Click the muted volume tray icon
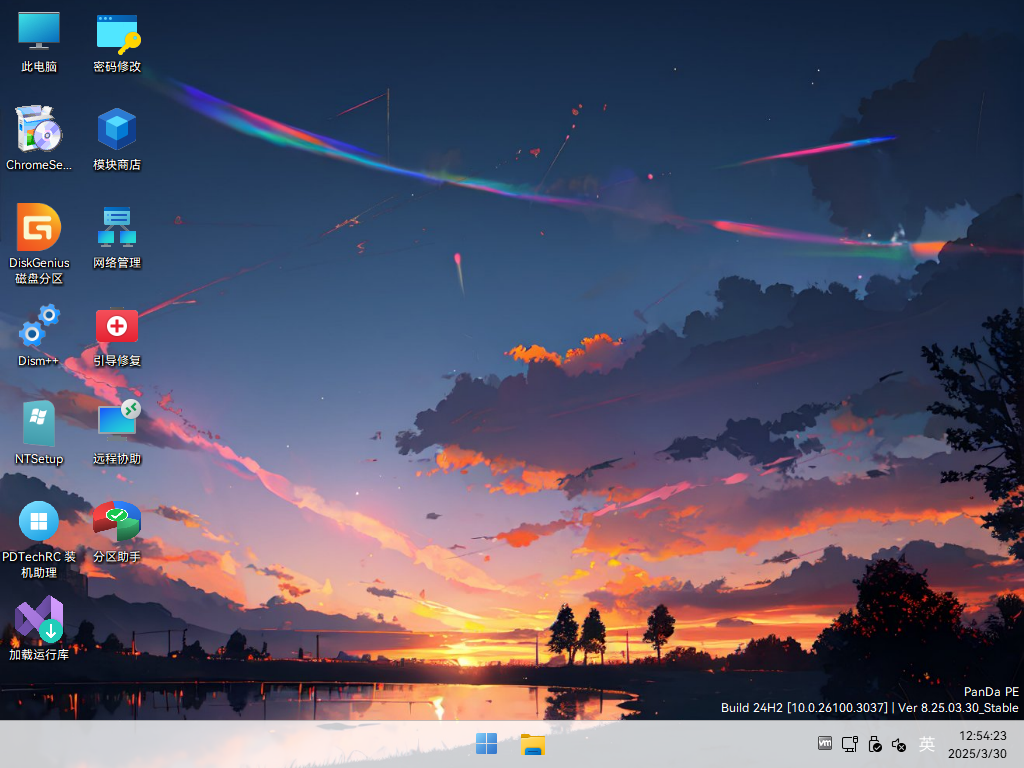 tap(899, 744)
